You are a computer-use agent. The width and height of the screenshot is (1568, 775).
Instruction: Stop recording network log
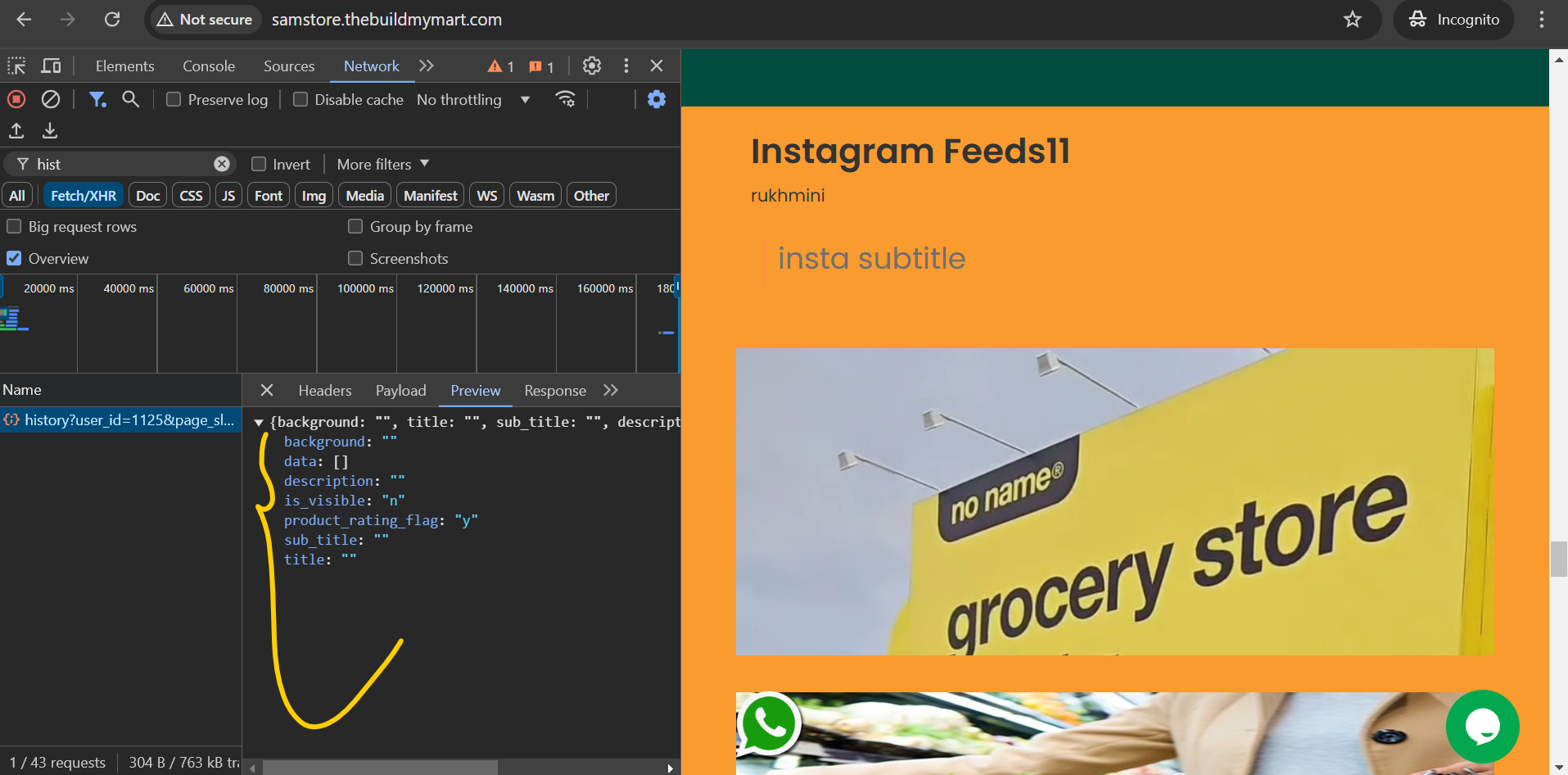16,99
